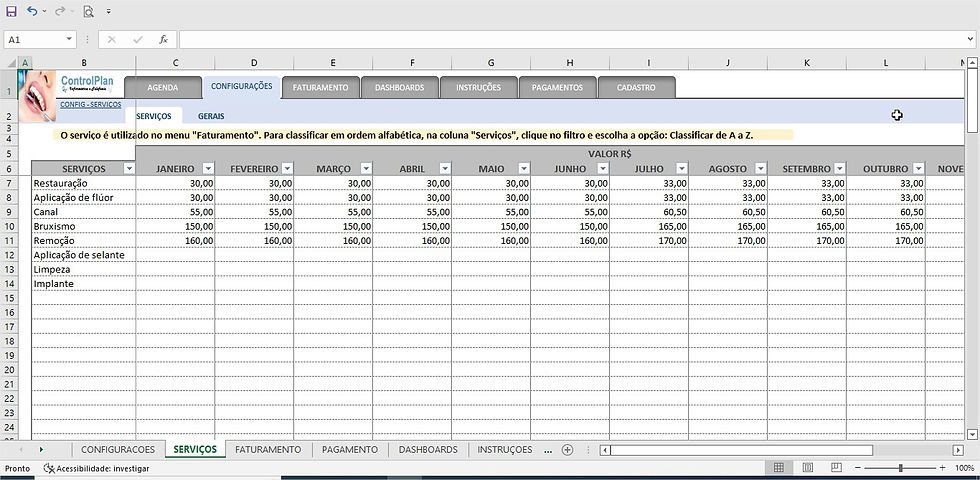The image size is (980, 480).
Task: Click the Undo arrow icon
Action: click(32, 11)
